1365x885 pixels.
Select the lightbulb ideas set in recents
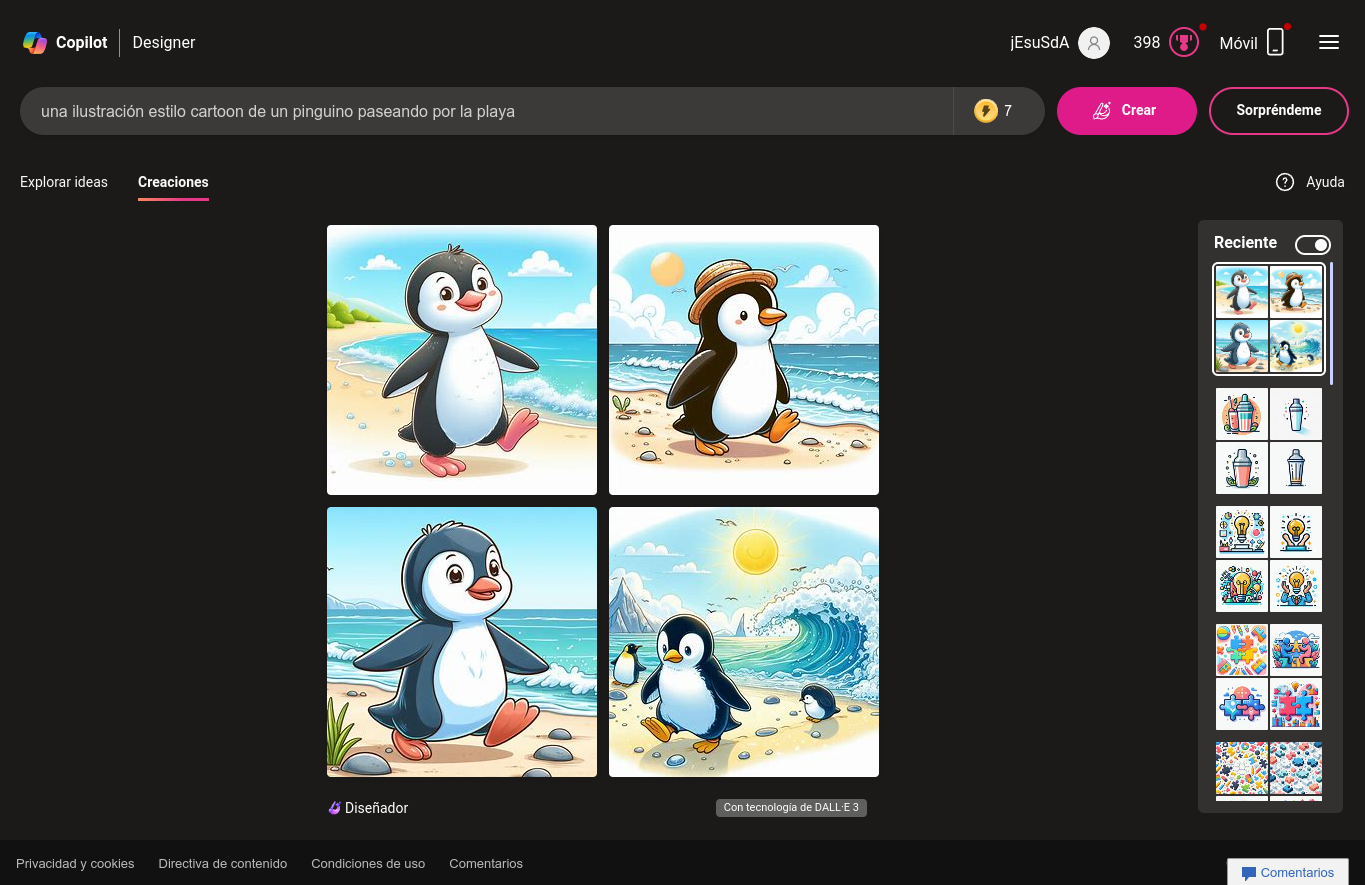pos(1269,559)
